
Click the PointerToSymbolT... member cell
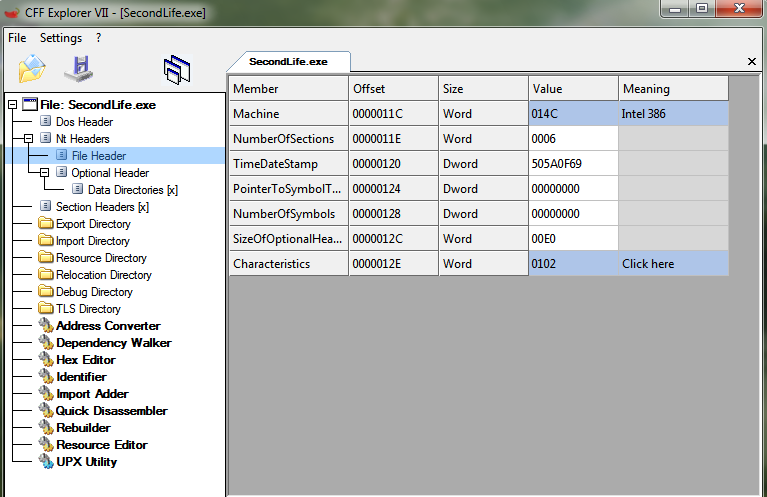tap(289, 189)
